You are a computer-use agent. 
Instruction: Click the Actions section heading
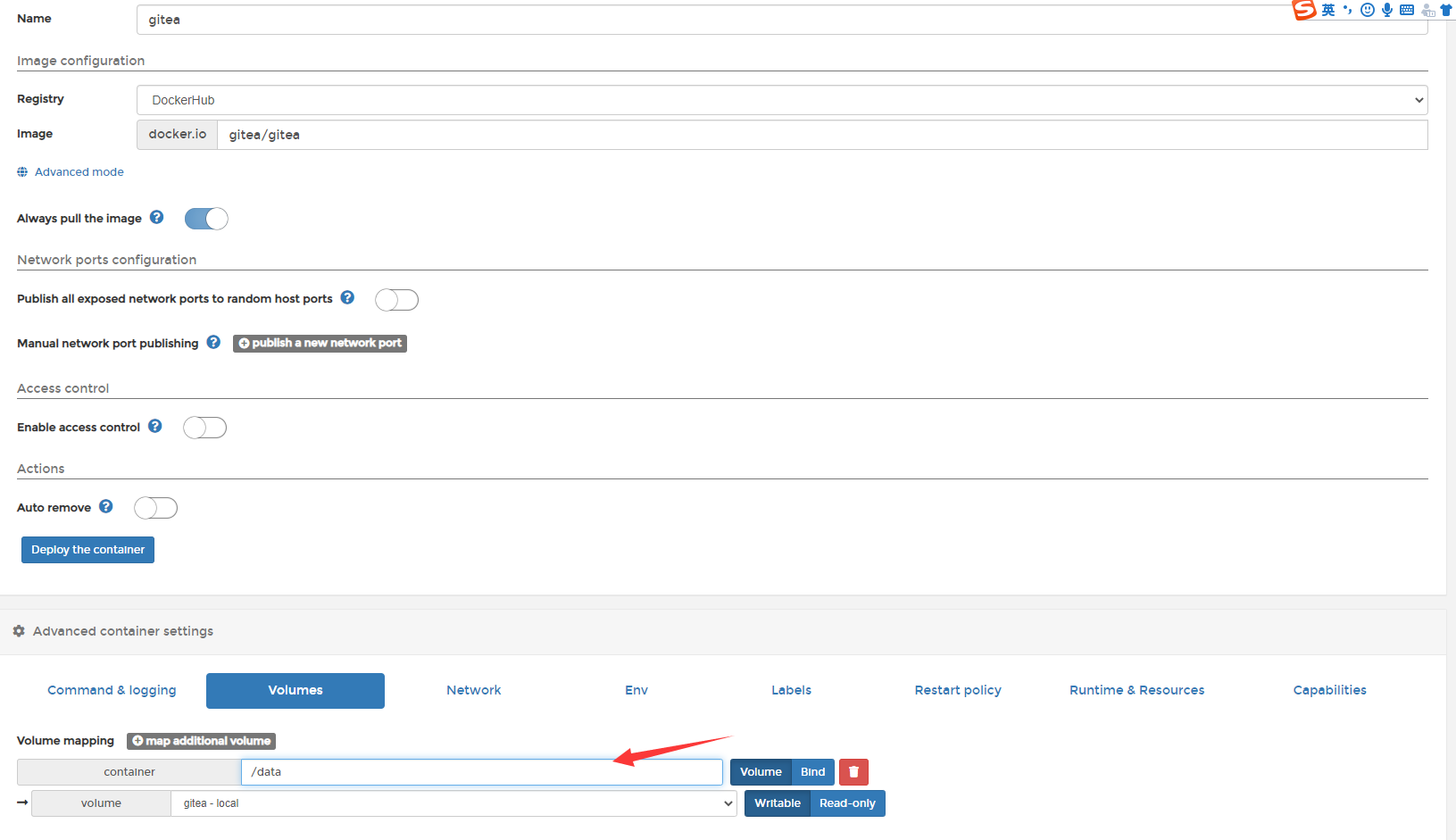[40, 469]
